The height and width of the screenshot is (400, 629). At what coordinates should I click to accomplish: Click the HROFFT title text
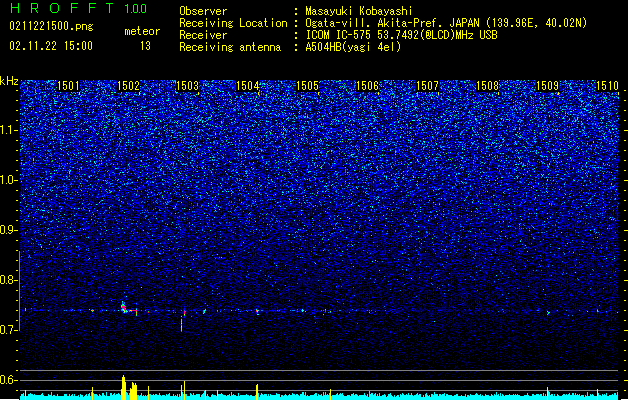pyautogui.click(x=63, y=8)
